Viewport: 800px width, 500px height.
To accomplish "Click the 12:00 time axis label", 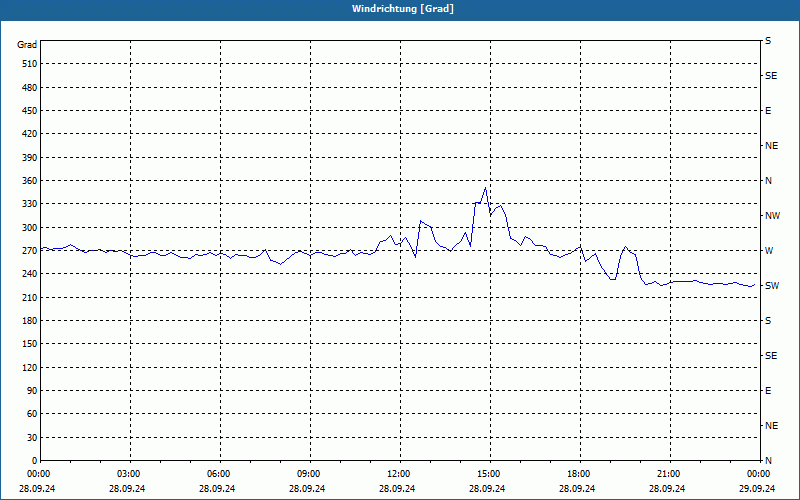I will [x=398, y=474].
